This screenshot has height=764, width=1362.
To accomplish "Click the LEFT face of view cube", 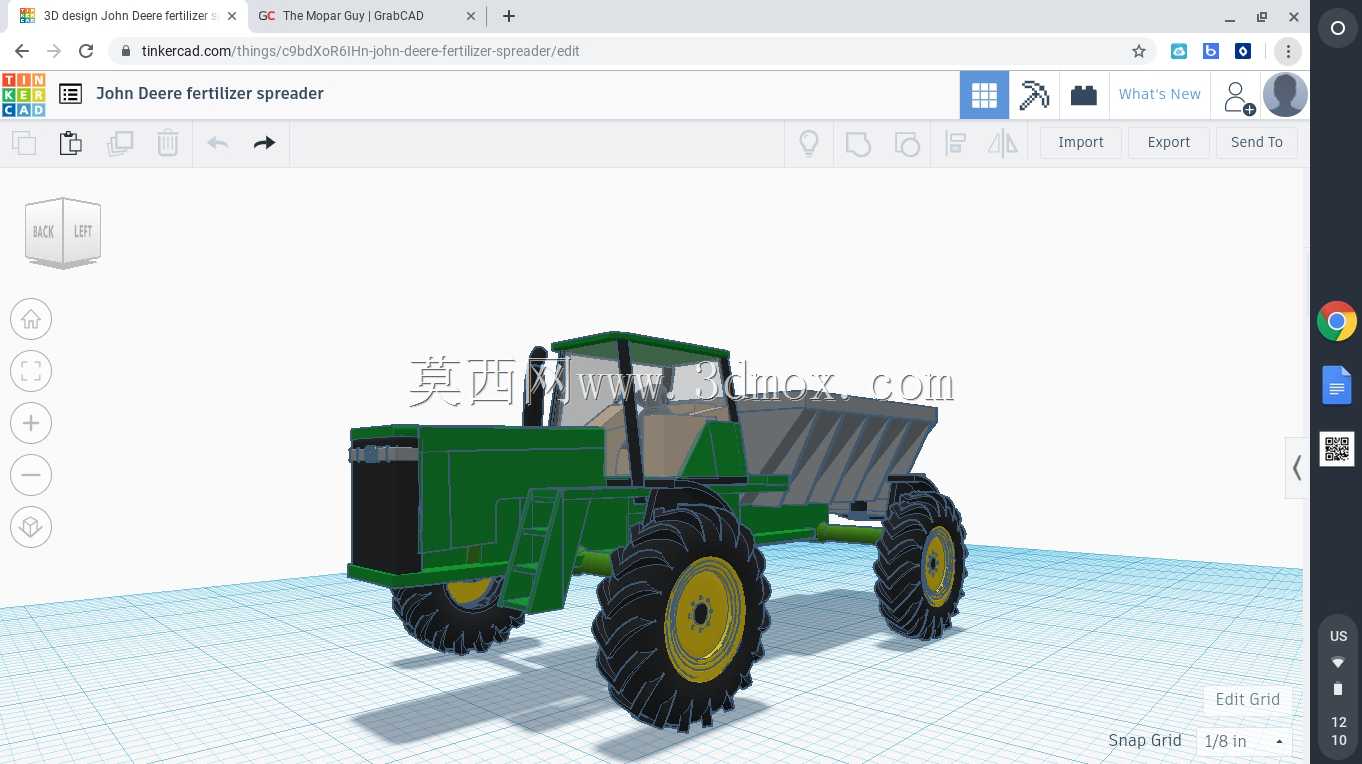I will pos(82,231).
